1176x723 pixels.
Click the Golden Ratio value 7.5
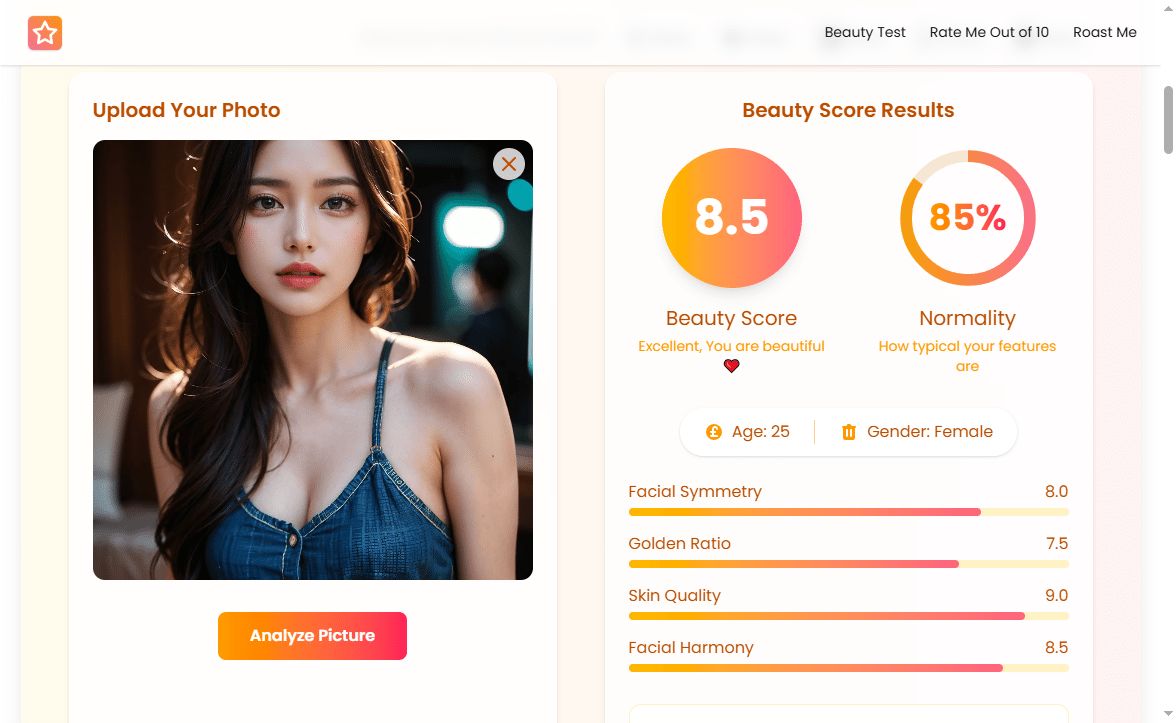[x=1057, y=543]
